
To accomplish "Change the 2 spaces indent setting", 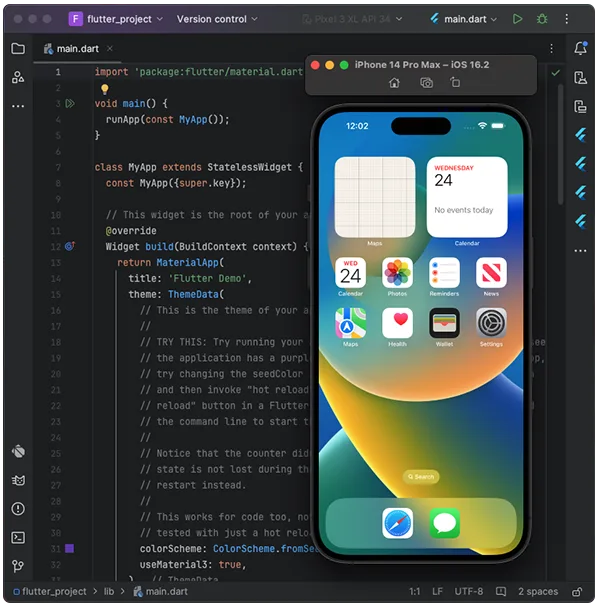I will 538,592.
